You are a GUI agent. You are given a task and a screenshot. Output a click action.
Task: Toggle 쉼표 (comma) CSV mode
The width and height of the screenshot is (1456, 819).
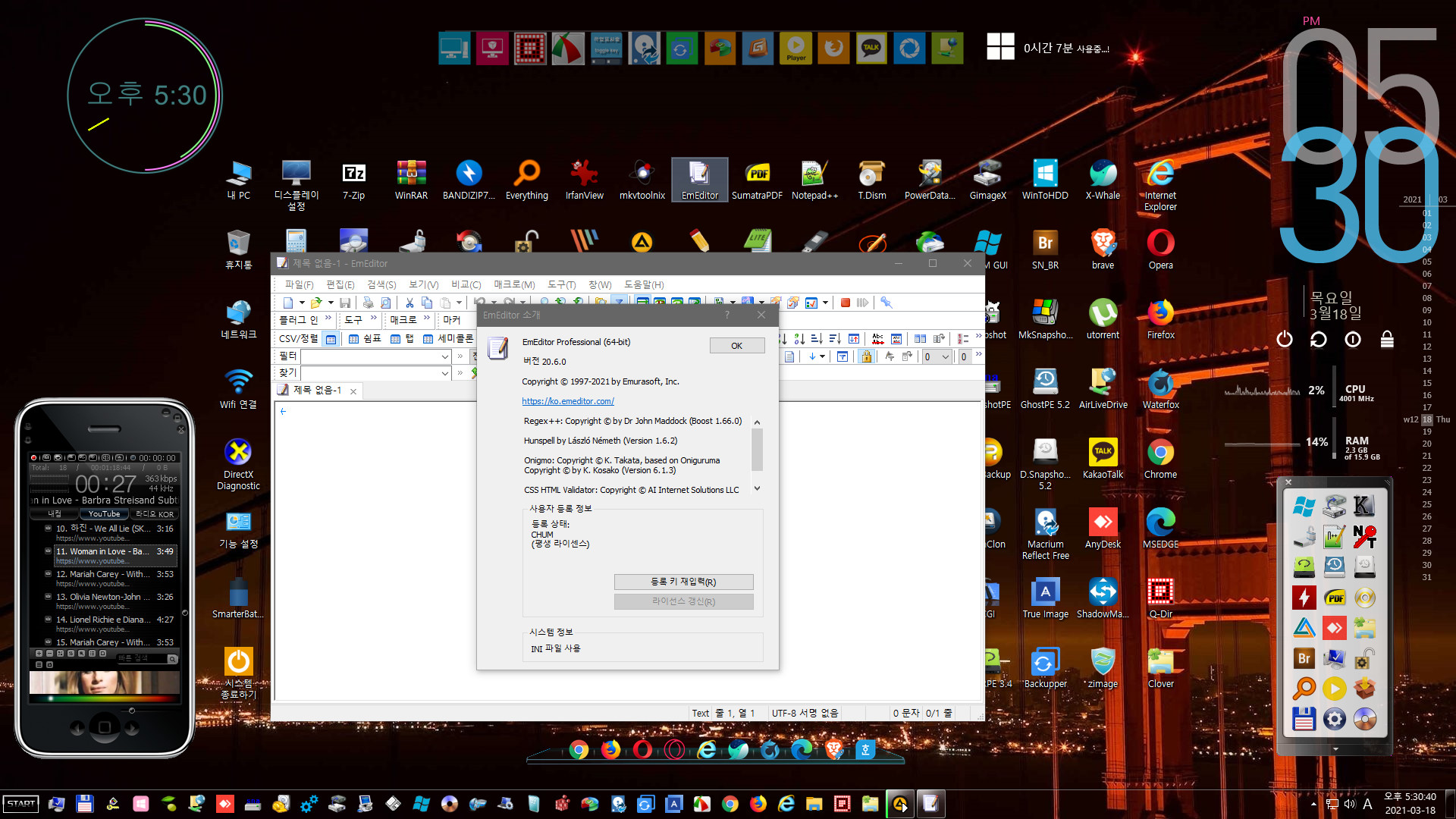coord(365,339)
